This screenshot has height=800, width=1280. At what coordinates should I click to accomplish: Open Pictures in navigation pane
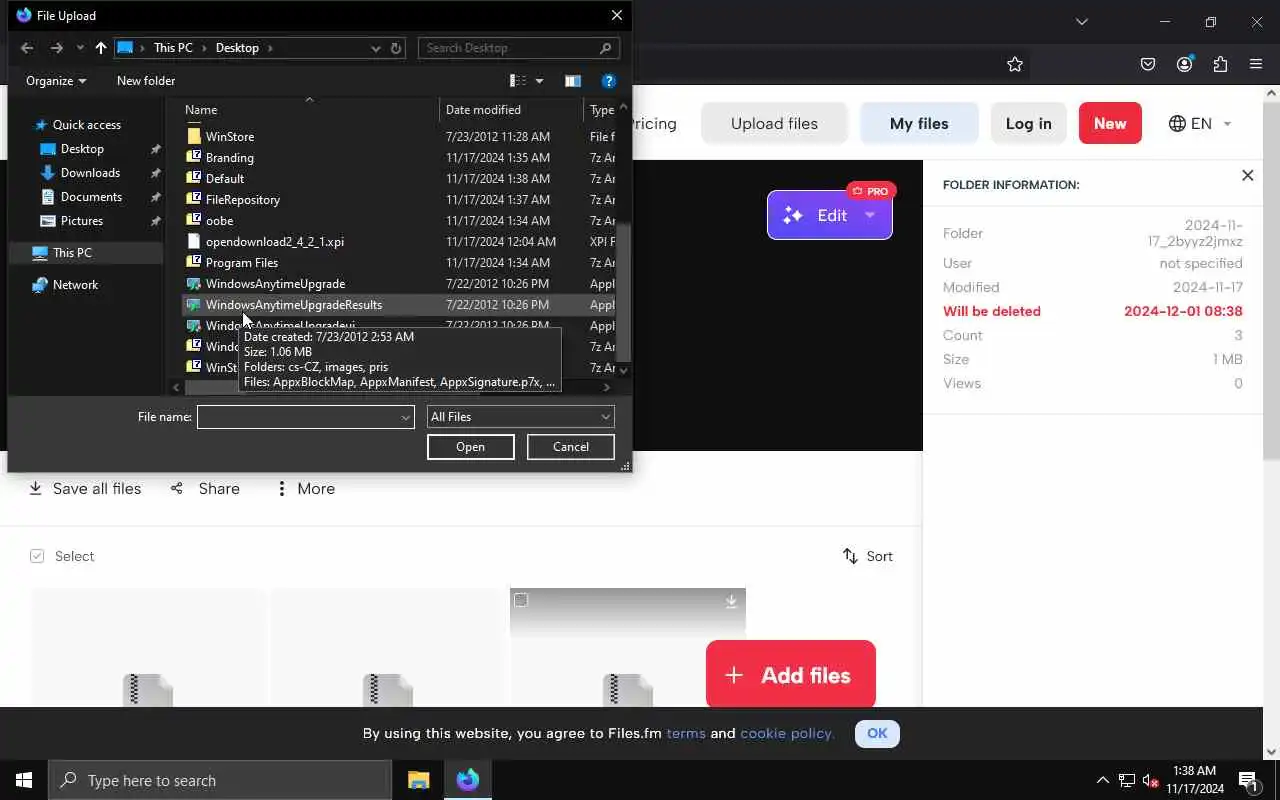(82, 221)
